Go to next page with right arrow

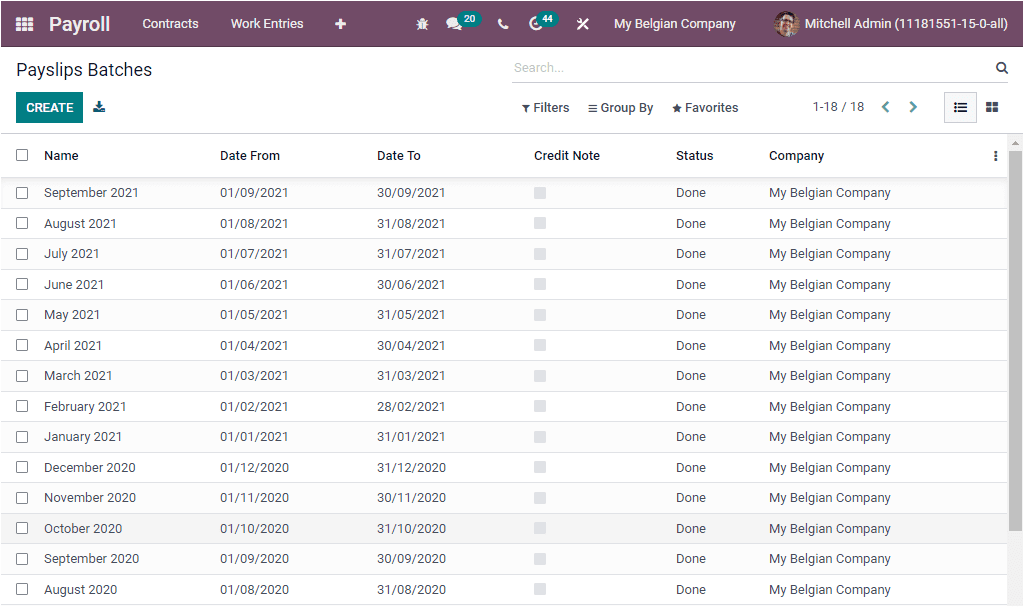913,106
